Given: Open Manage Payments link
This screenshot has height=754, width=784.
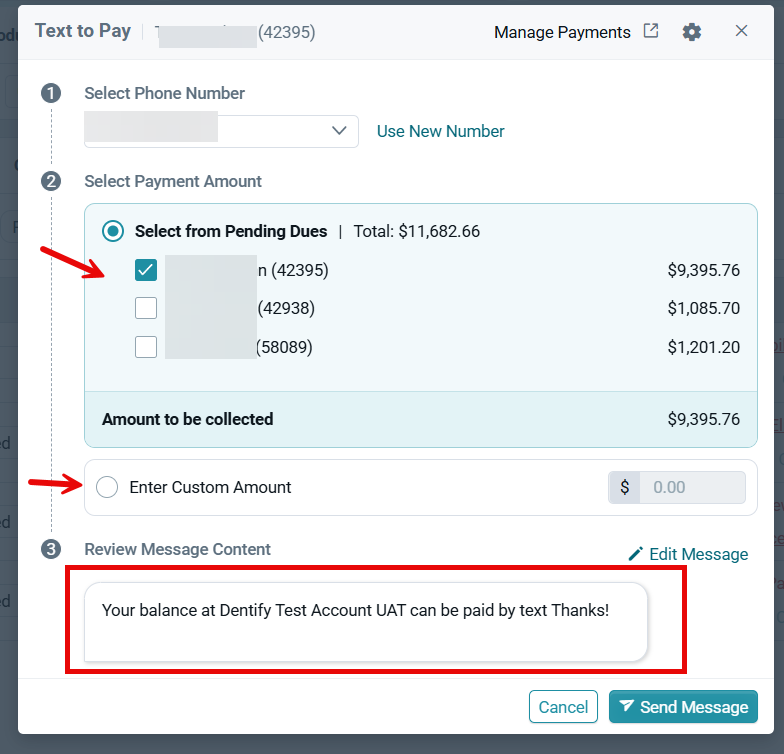Looking at the screenshot, I should 562,32.
